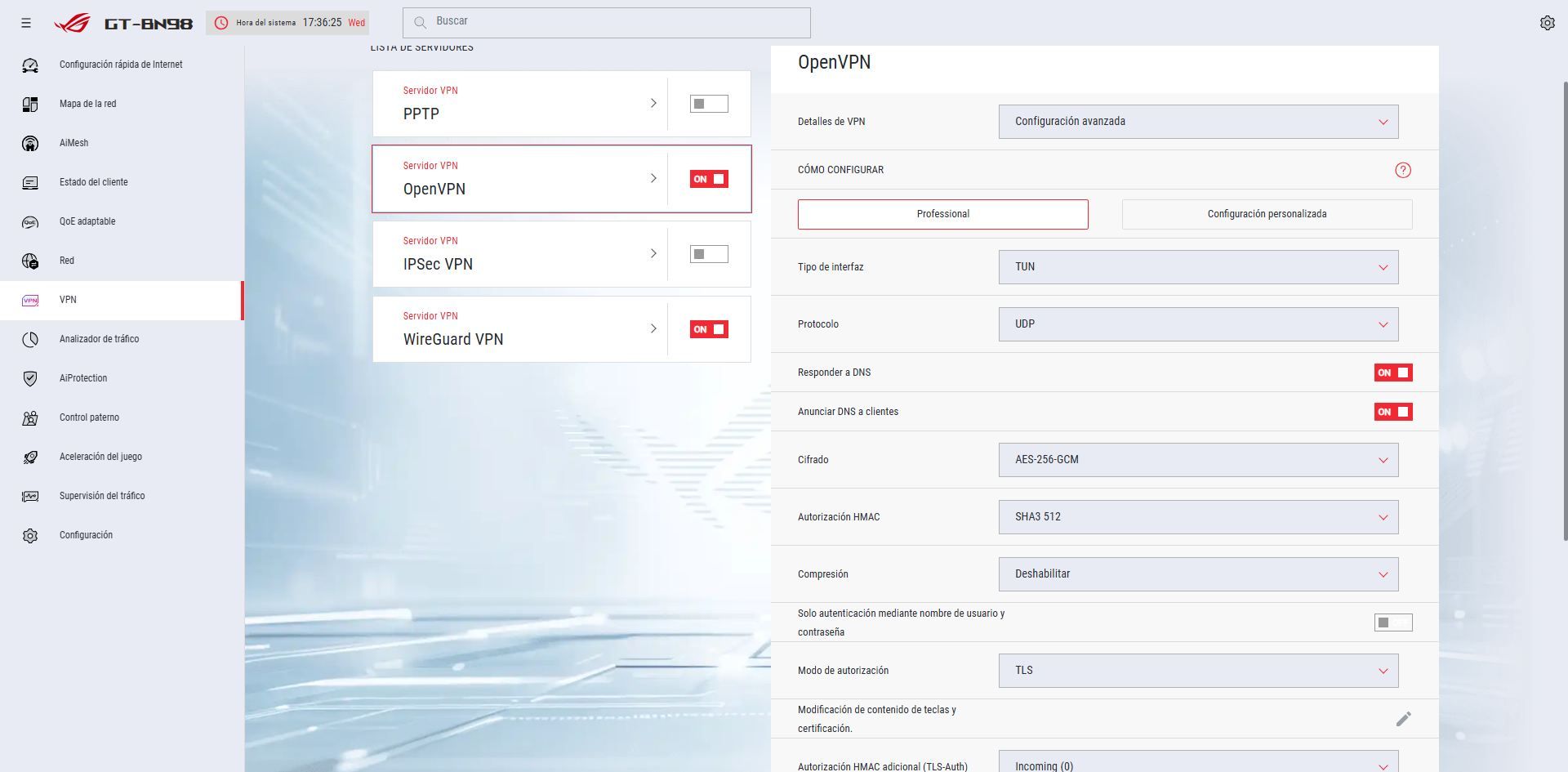Open the hamburger menu icon
Image resolution: width=1568 pixels, height=772 pixels.
(x=26, y=23)
